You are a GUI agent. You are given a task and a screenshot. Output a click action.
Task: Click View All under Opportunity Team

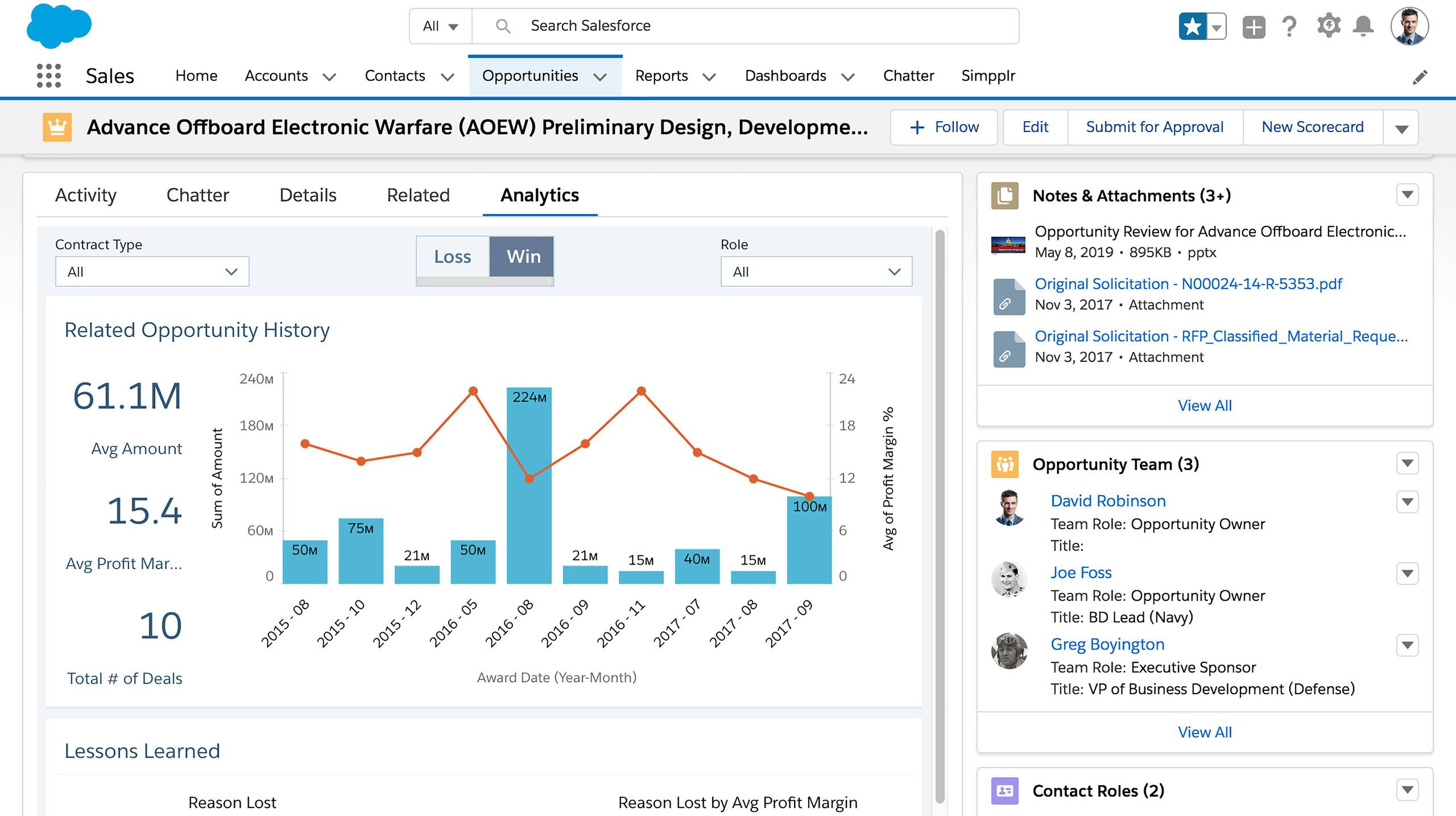click(1205, 732)
